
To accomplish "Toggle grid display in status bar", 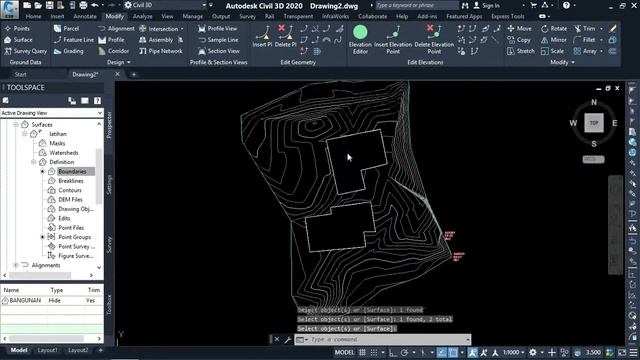I will [x=362, y=352].
